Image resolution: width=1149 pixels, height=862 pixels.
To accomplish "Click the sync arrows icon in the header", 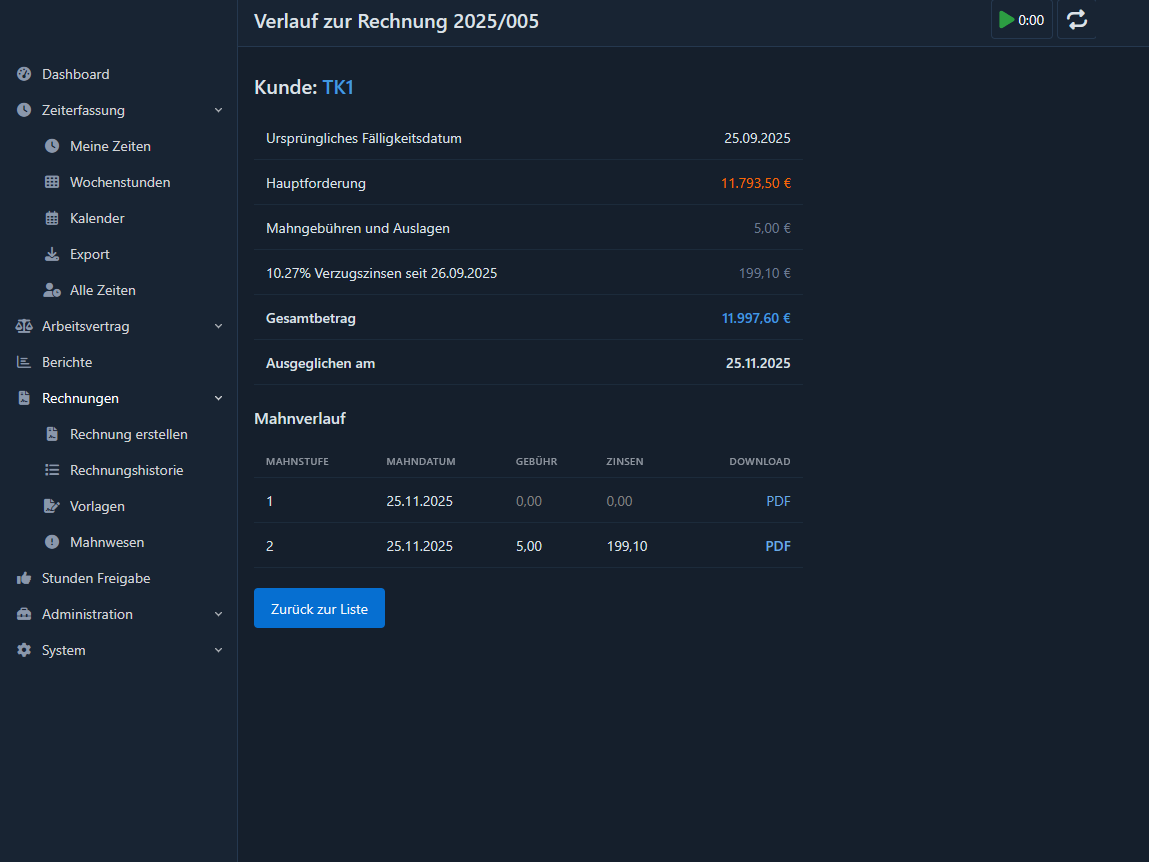I will tap(1077, 19).
